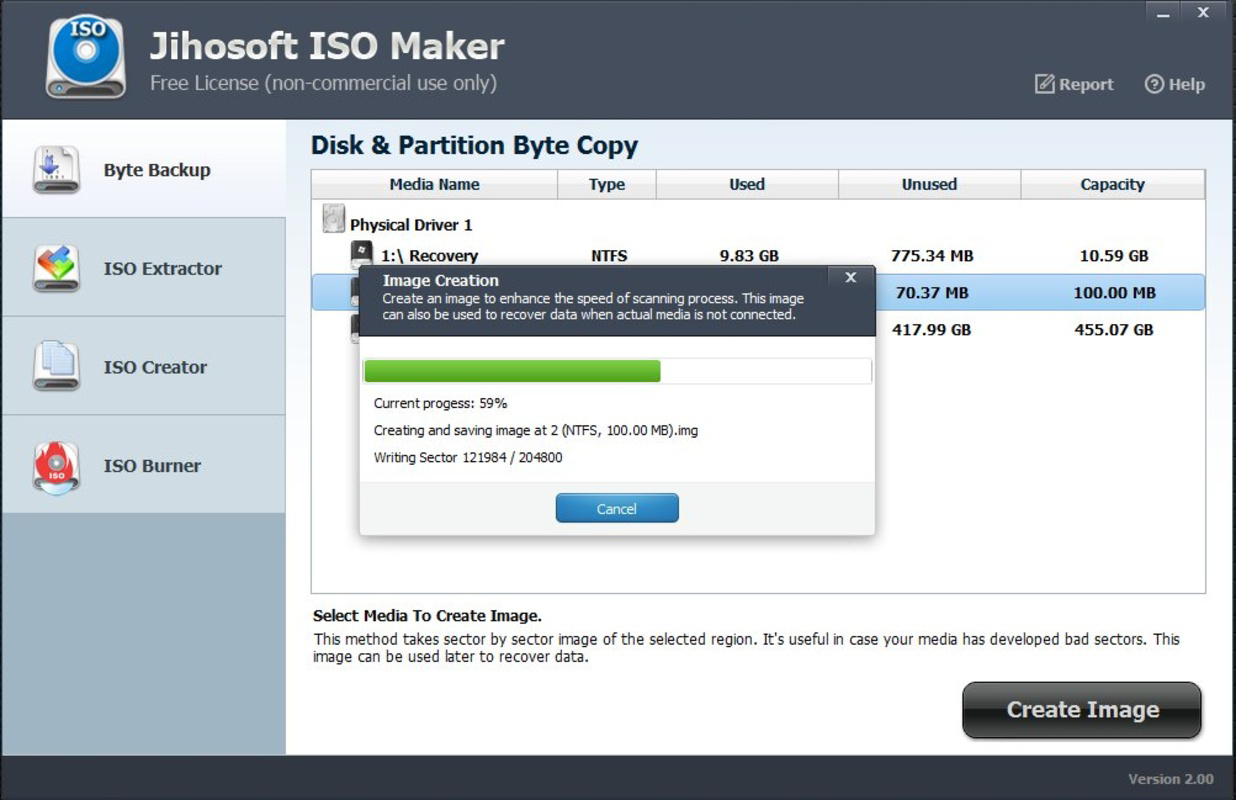Sort by the Unused column header
Viewport: 1236px width, 800px height.
[x=929, y=184]
